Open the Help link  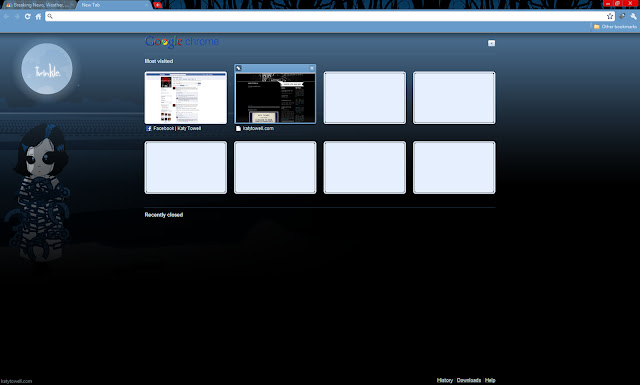pos(490,380)
